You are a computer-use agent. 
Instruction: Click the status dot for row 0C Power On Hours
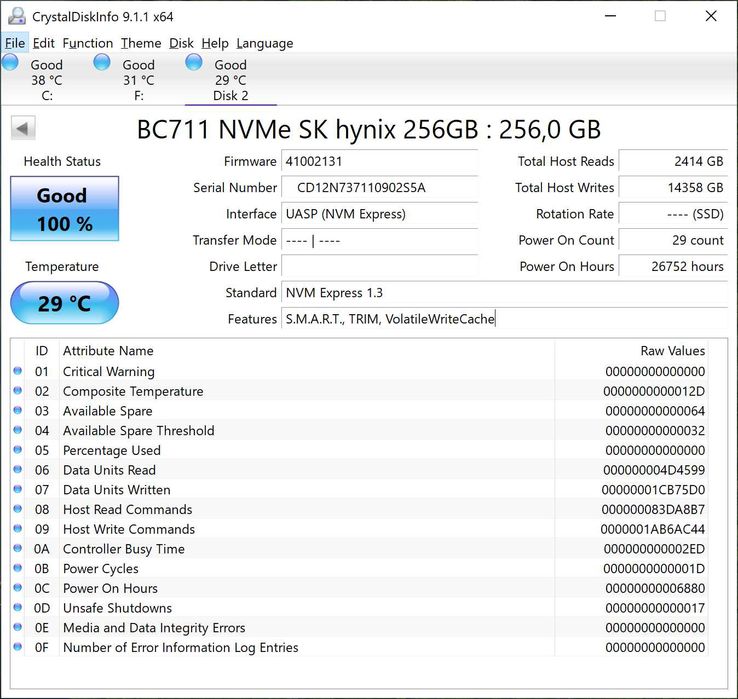point(18,588)
